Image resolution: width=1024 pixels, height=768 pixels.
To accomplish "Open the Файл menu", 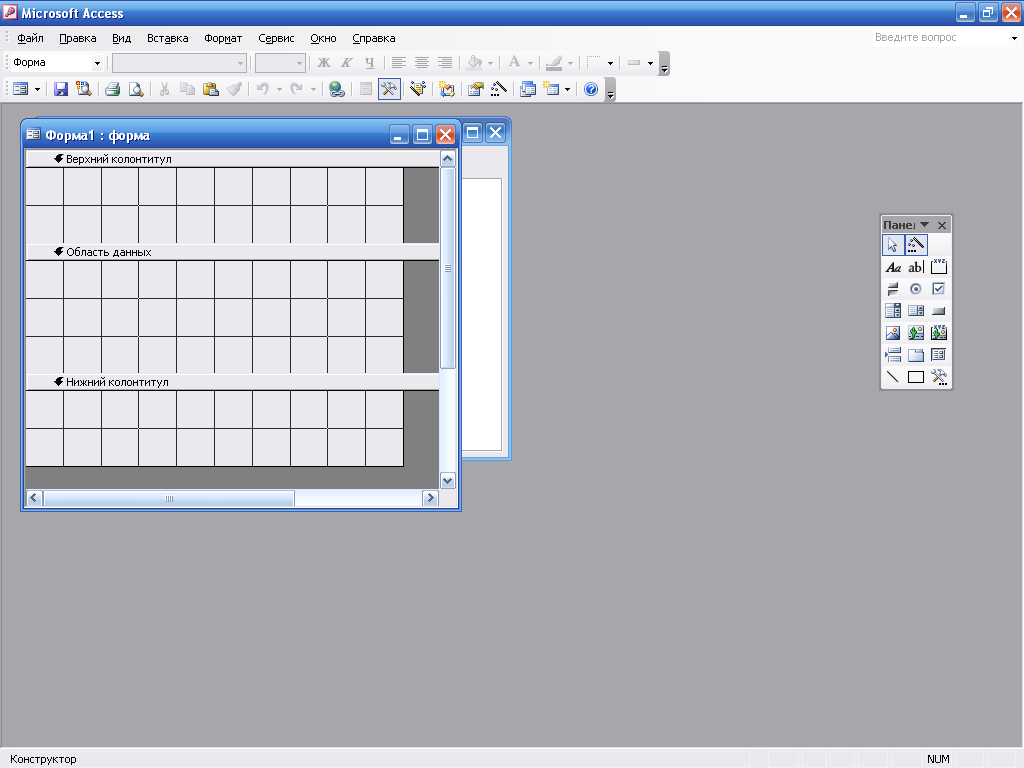I will pos(30,38).
